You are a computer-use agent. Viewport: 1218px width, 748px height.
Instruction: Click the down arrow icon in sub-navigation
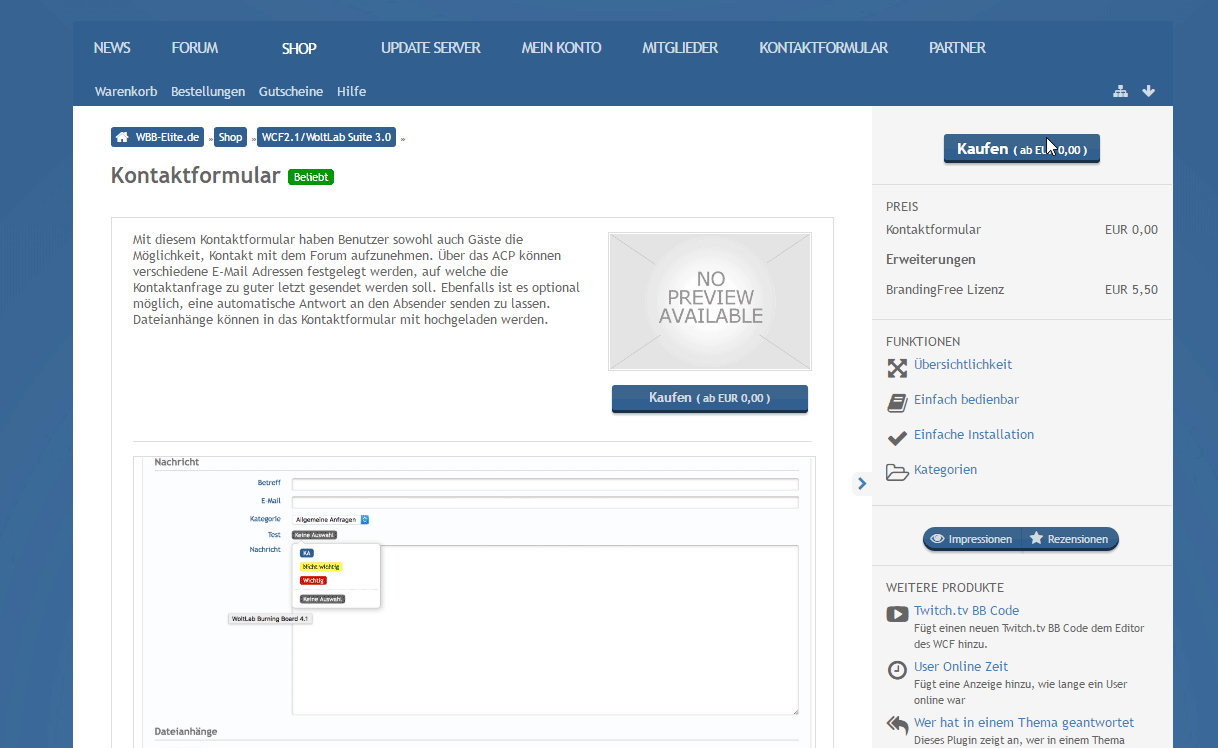(1149, 91)
